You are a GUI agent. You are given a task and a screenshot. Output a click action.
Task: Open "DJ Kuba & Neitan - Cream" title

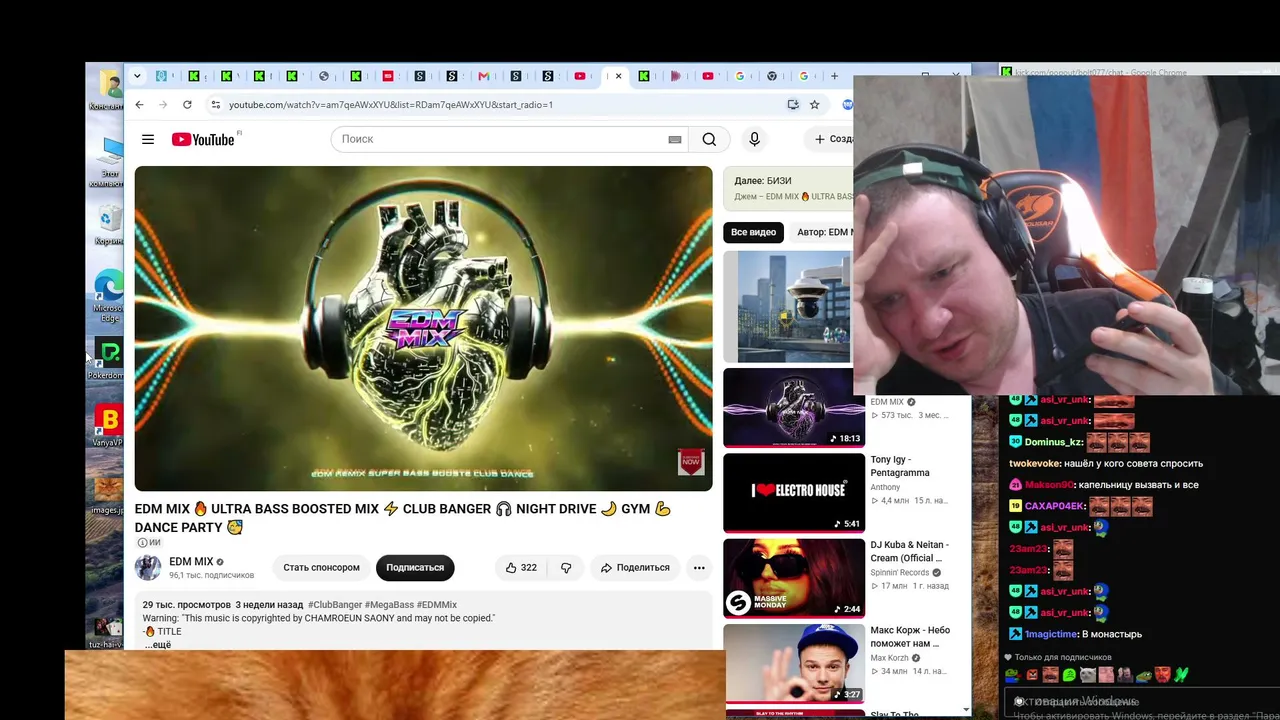point(909,551)
